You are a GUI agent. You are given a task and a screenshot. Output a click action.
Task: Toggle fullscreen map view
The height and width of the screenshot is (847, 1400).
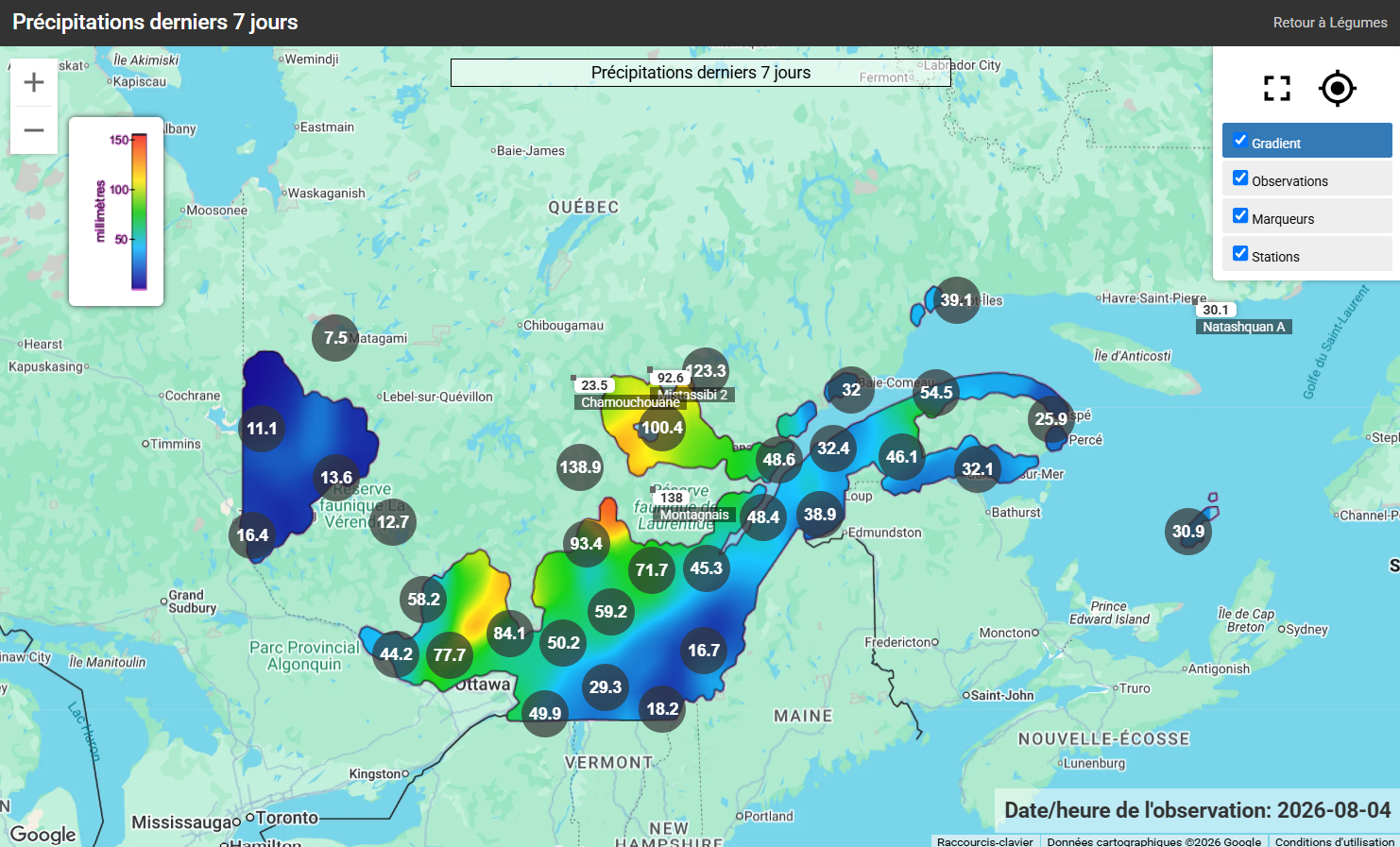pyautogui.click(x=1277, y=89)
